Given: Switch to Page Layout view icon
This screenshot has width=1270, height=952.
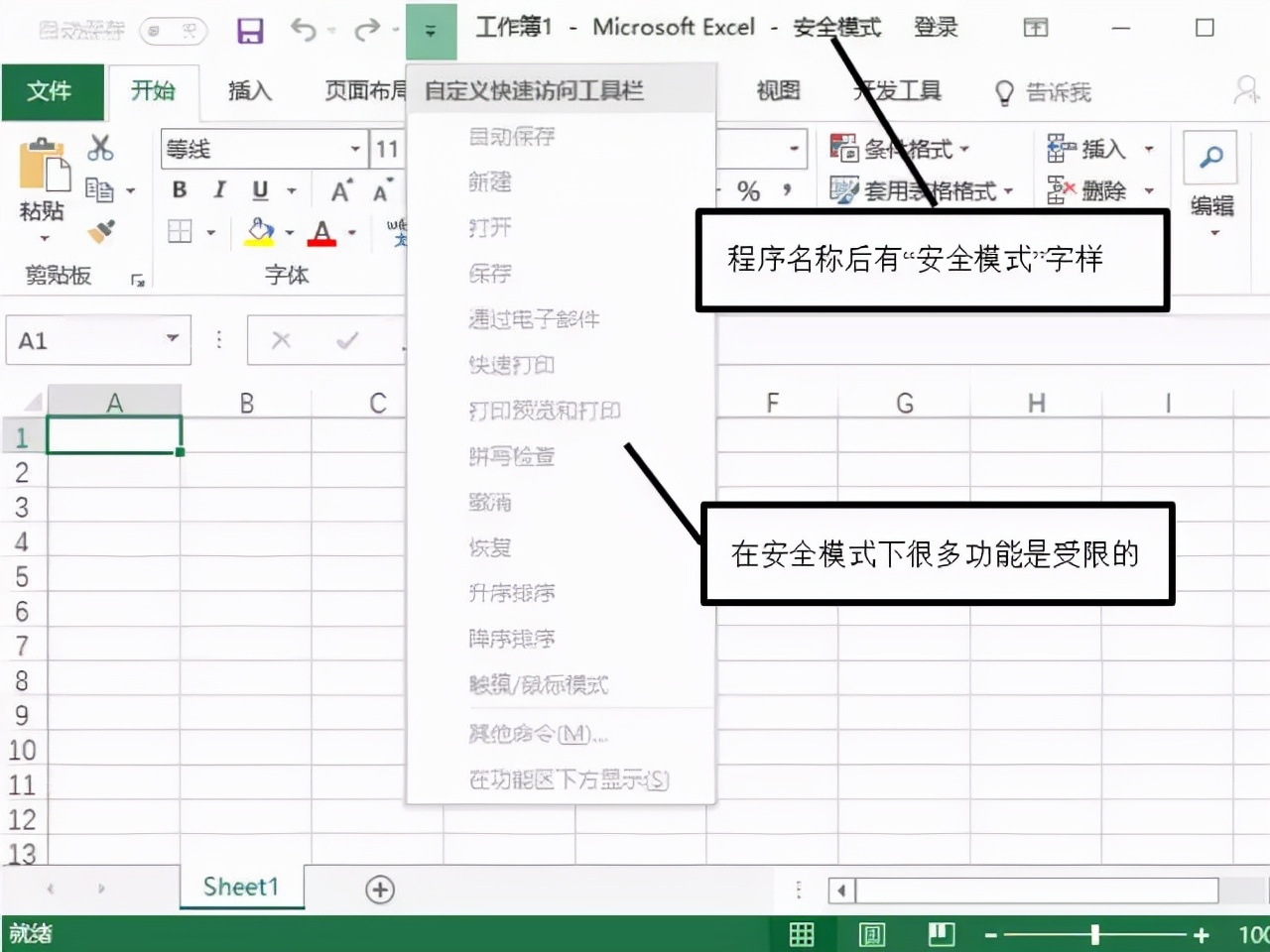Looking at the screenshot, I should 872,934.
